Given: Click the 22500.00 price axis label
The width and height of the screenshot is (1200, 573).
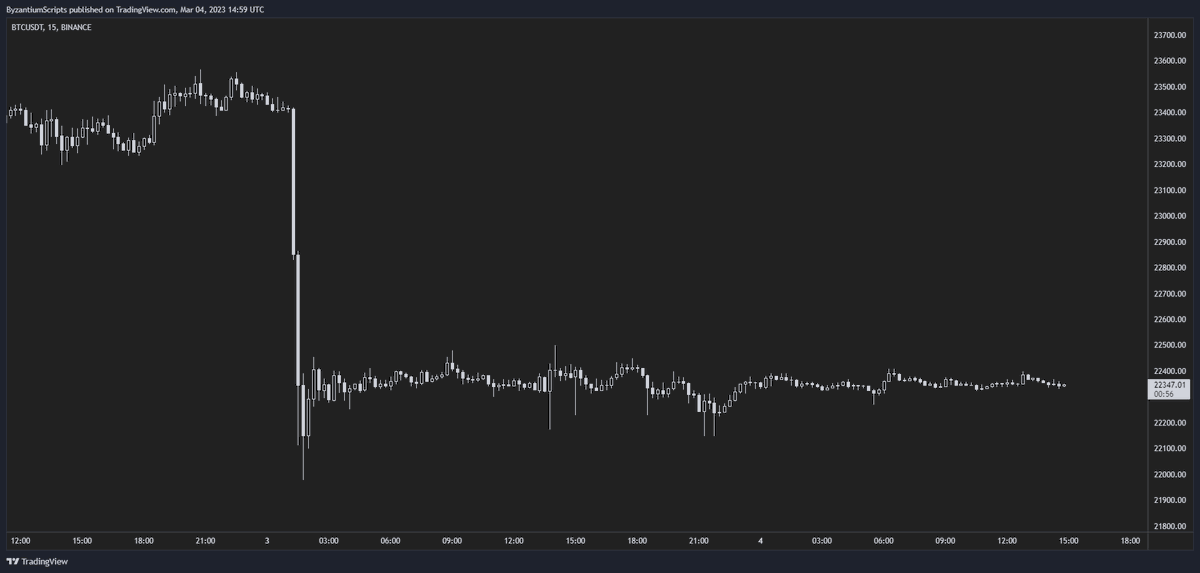Looking at the screenshot, I should [x=1170, y=345].
